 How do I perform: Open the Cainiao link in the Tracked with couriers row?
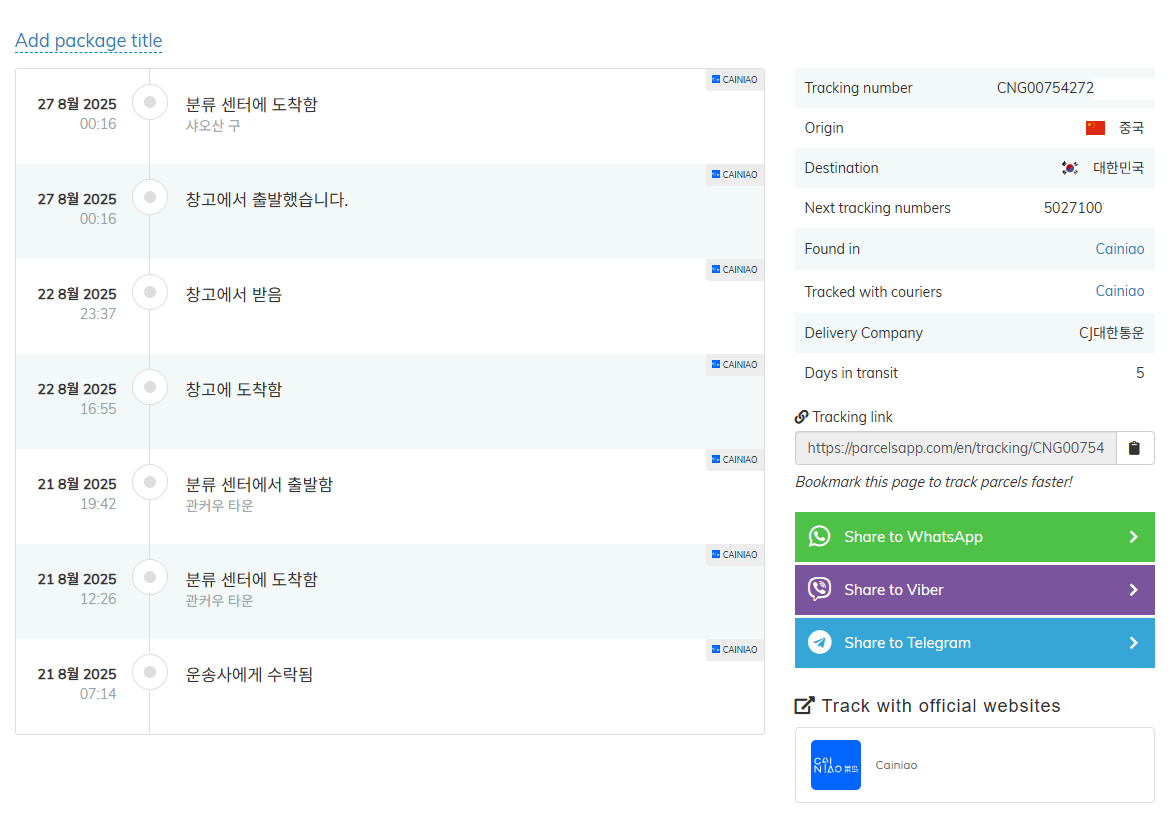[x=1119, y=291]
